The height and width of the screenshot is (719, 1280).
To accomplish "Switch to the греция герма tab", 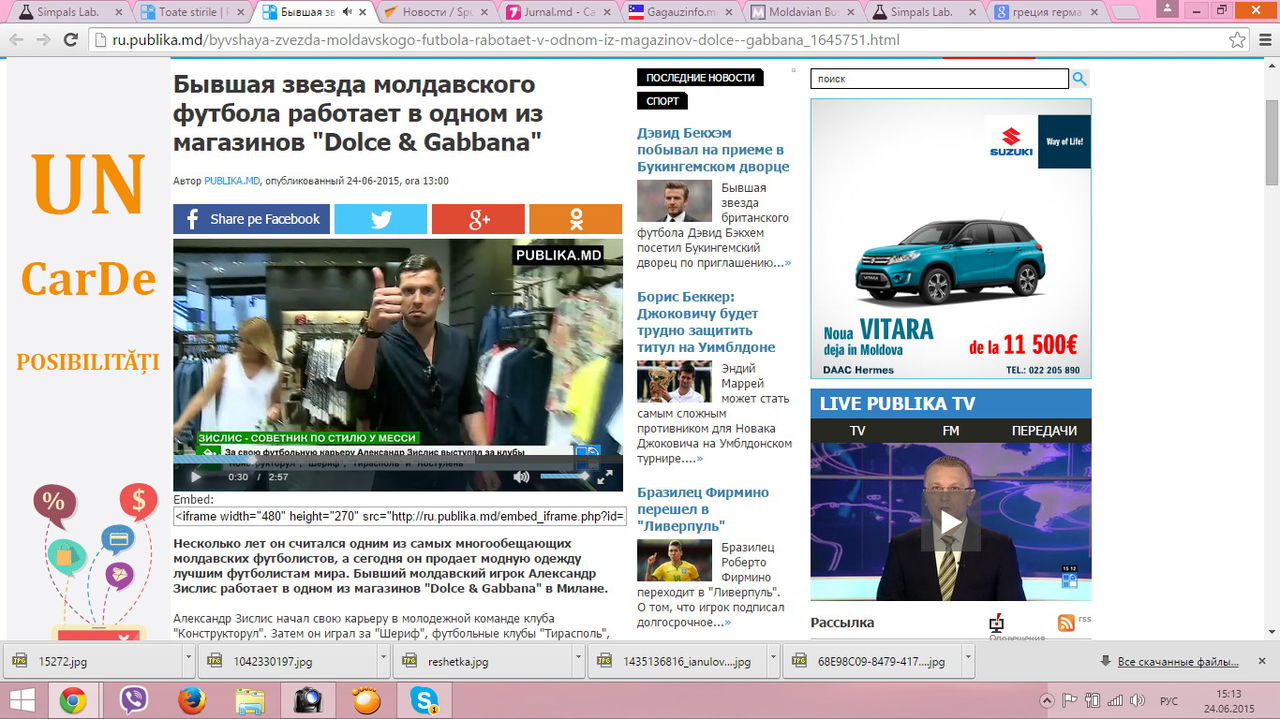I will tap(1047, 12).
